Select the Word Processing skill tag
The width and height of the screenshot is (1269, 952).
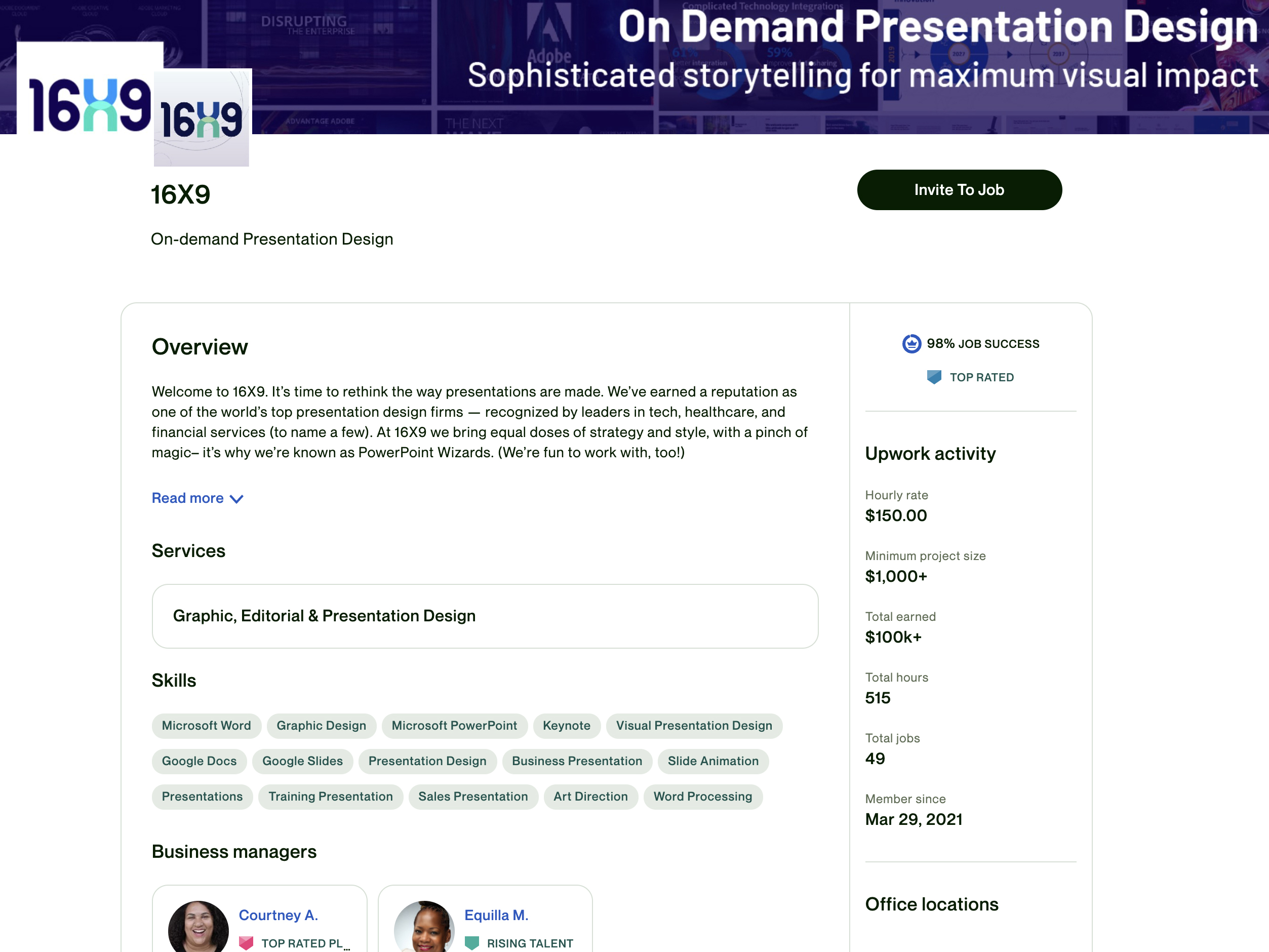pos(703,797)
